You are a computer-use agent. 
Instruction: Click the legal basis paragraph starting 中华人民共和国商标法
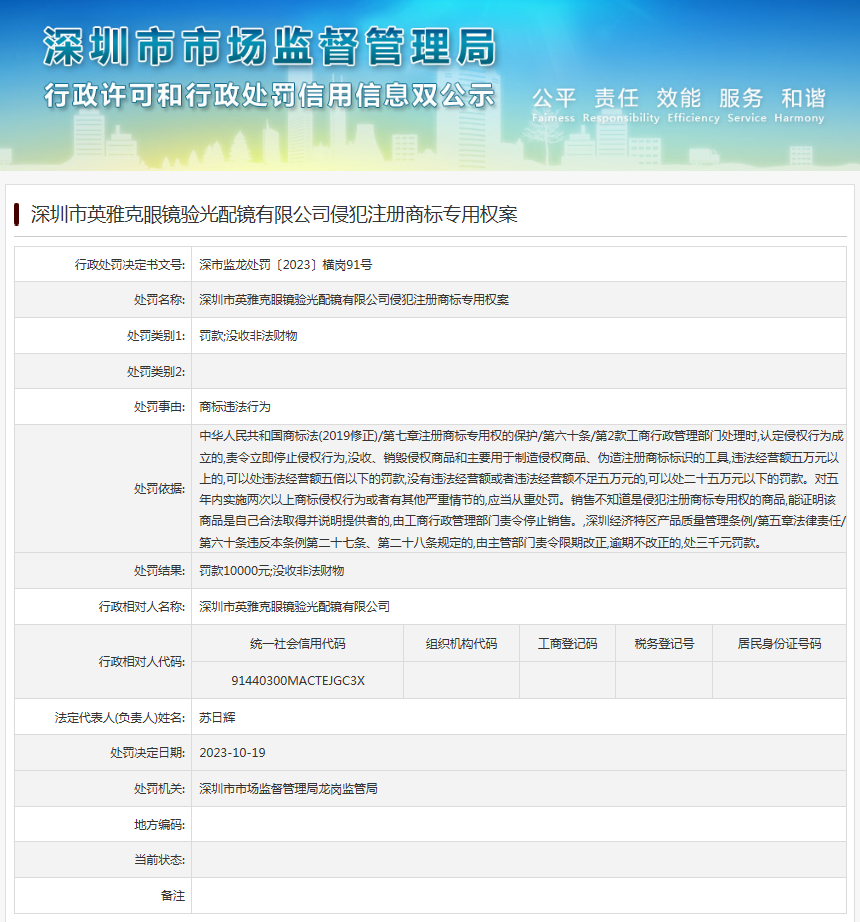(522, 489)
